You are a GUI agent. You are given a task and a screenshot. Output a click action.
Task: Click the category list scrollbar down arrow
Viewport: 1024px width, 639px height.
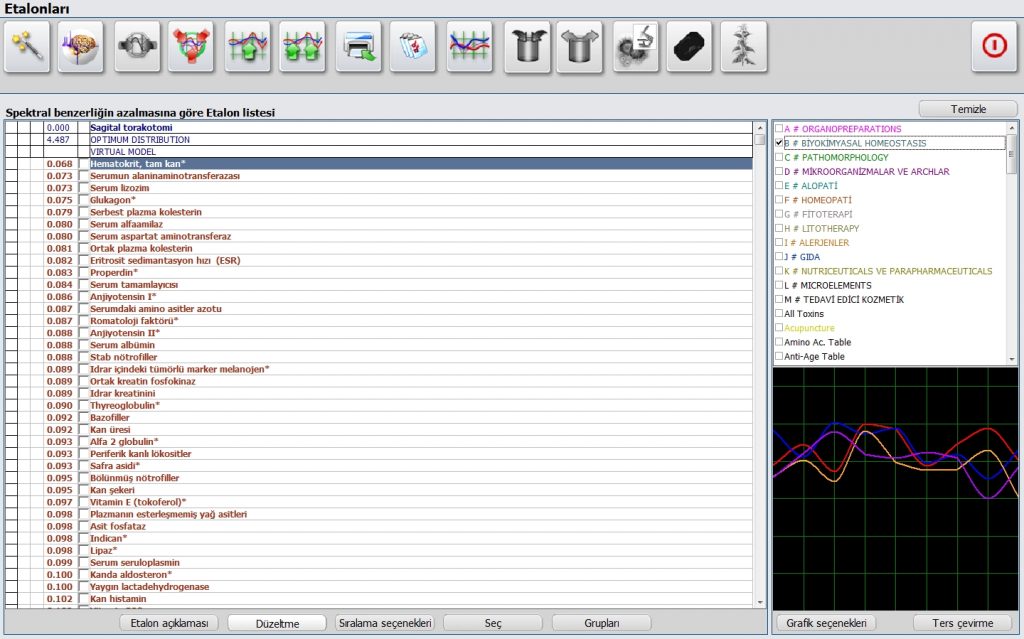1012,358
